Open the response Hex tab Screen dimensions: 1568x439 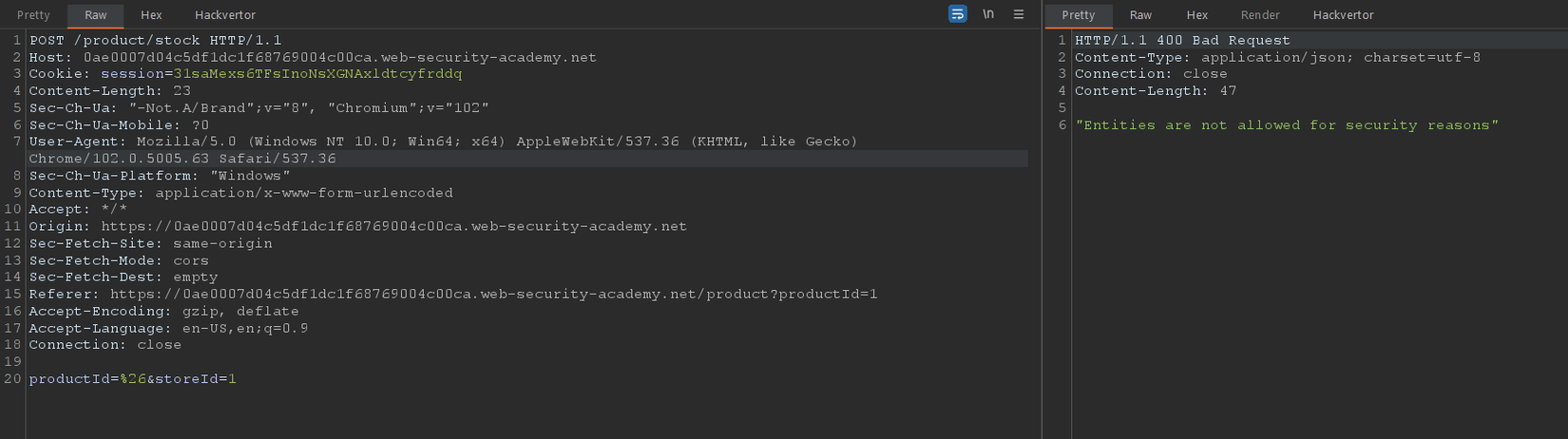click(x=1197, y=15)
